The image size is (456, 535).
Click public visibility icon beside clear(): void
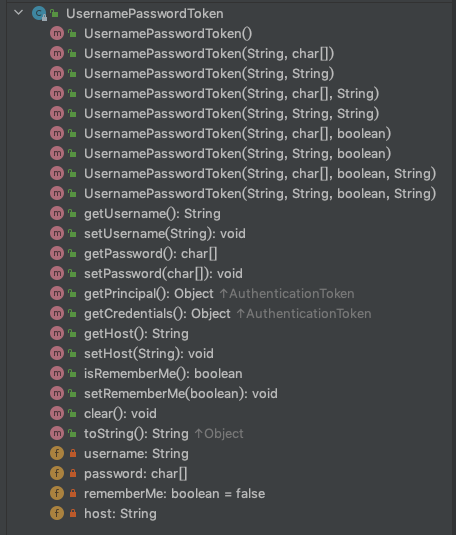point(72,413)
